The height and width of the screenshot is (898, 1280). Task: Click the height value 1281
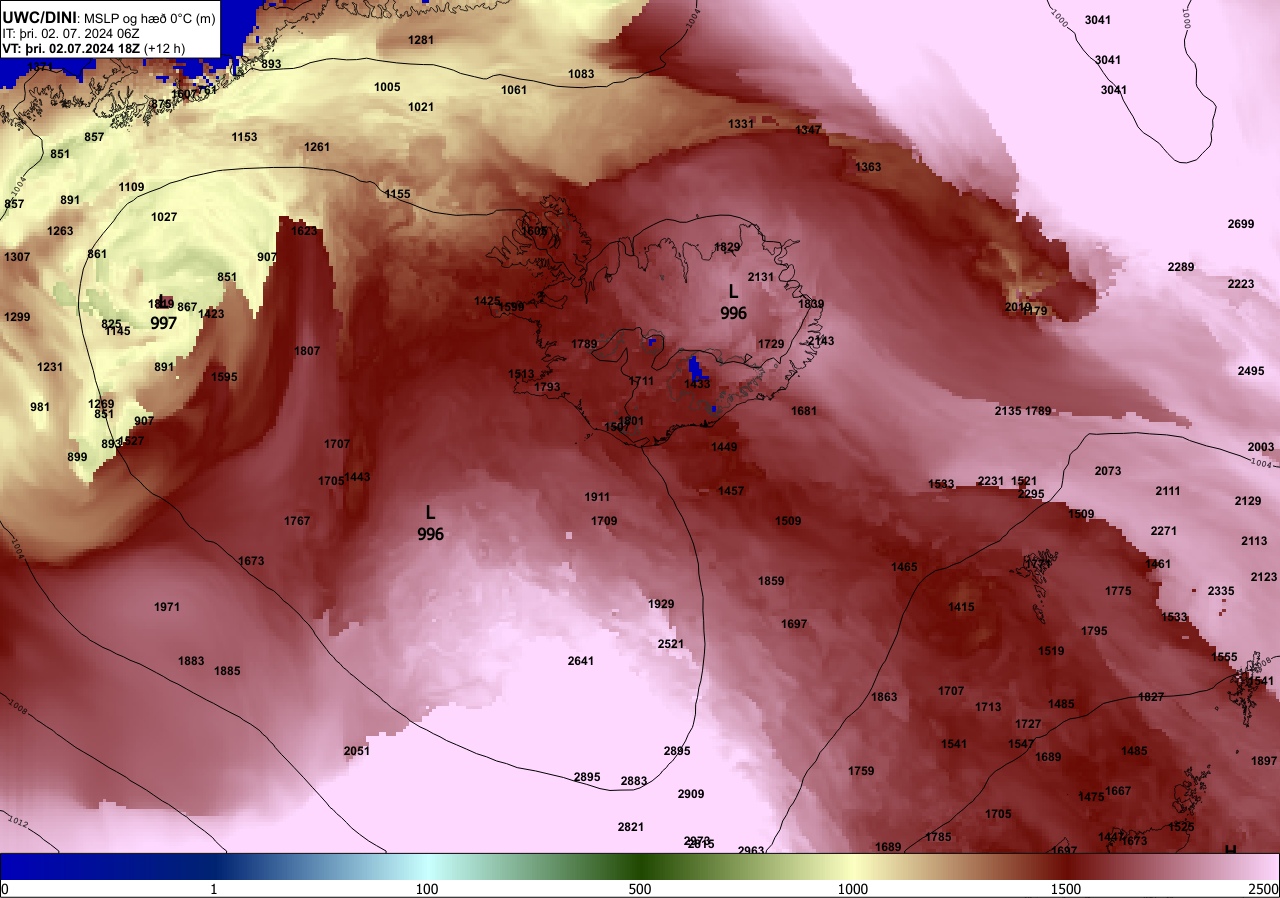tap(422, 40)
